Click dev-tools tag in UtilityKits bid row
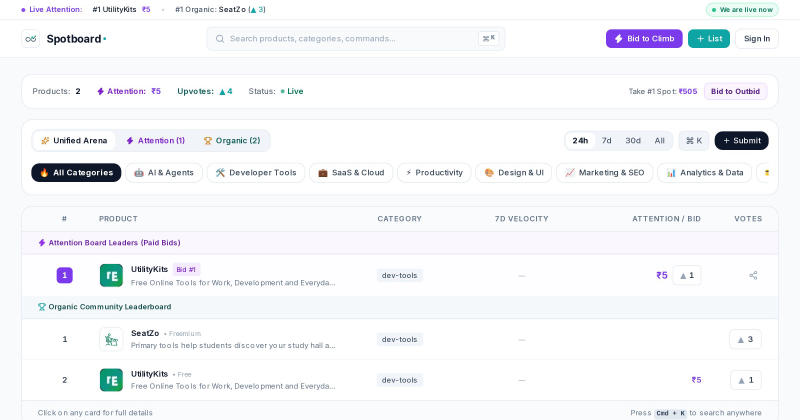Image resolution: width=800 pixels, height=420 pixels. pyautogui.click(x=399, y=276)
